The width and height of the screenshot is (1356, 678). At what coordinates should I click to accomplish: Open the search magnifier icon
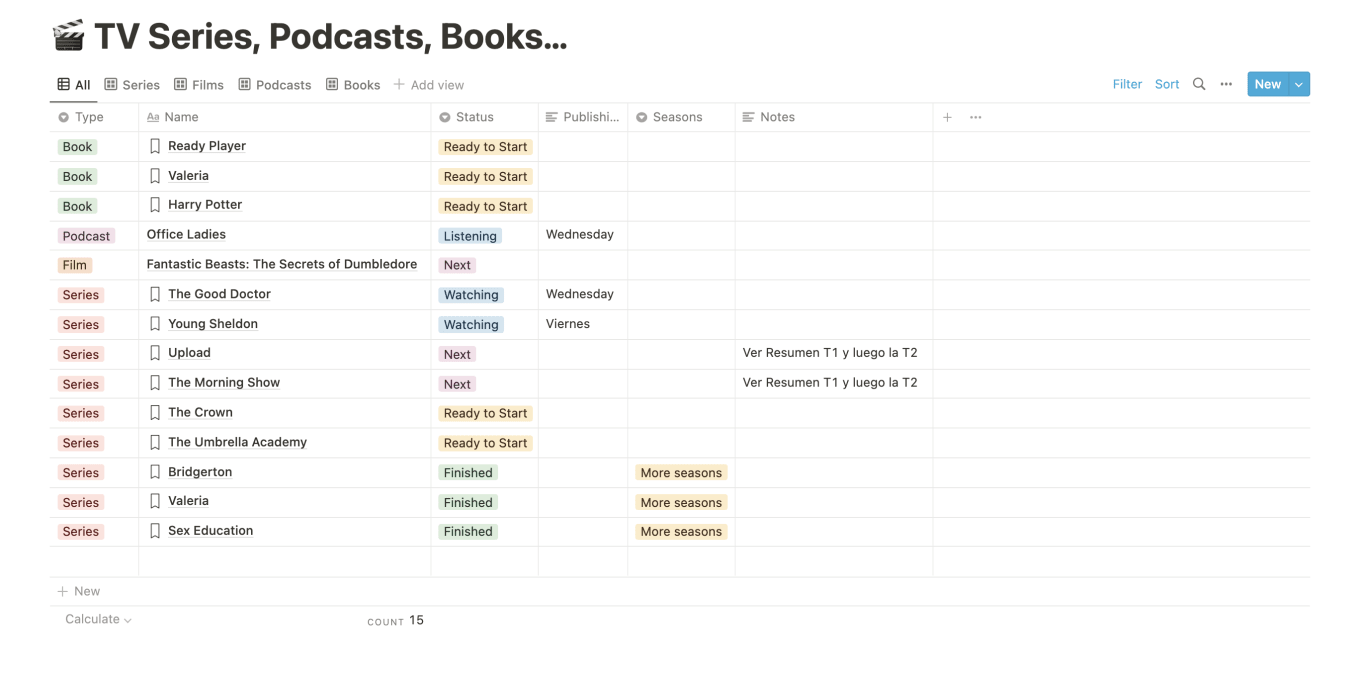[x=1199, y=84]
